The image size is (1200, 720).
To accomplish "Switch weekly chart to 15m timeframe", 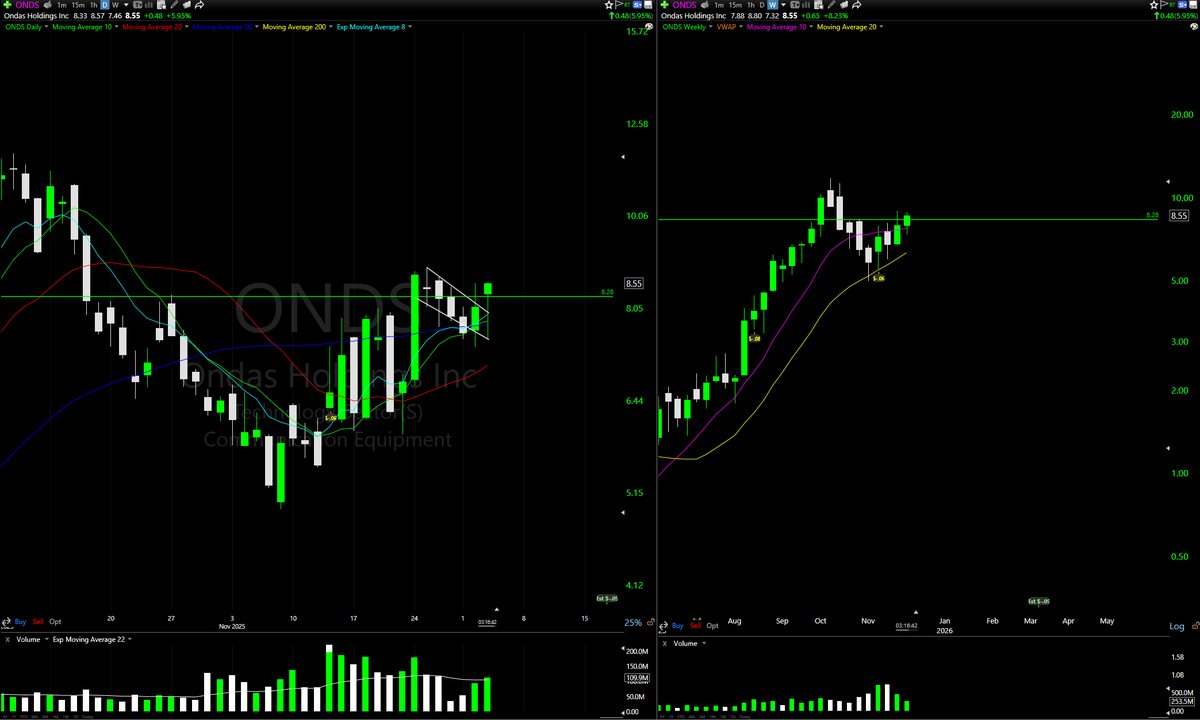I will (735, 5).
